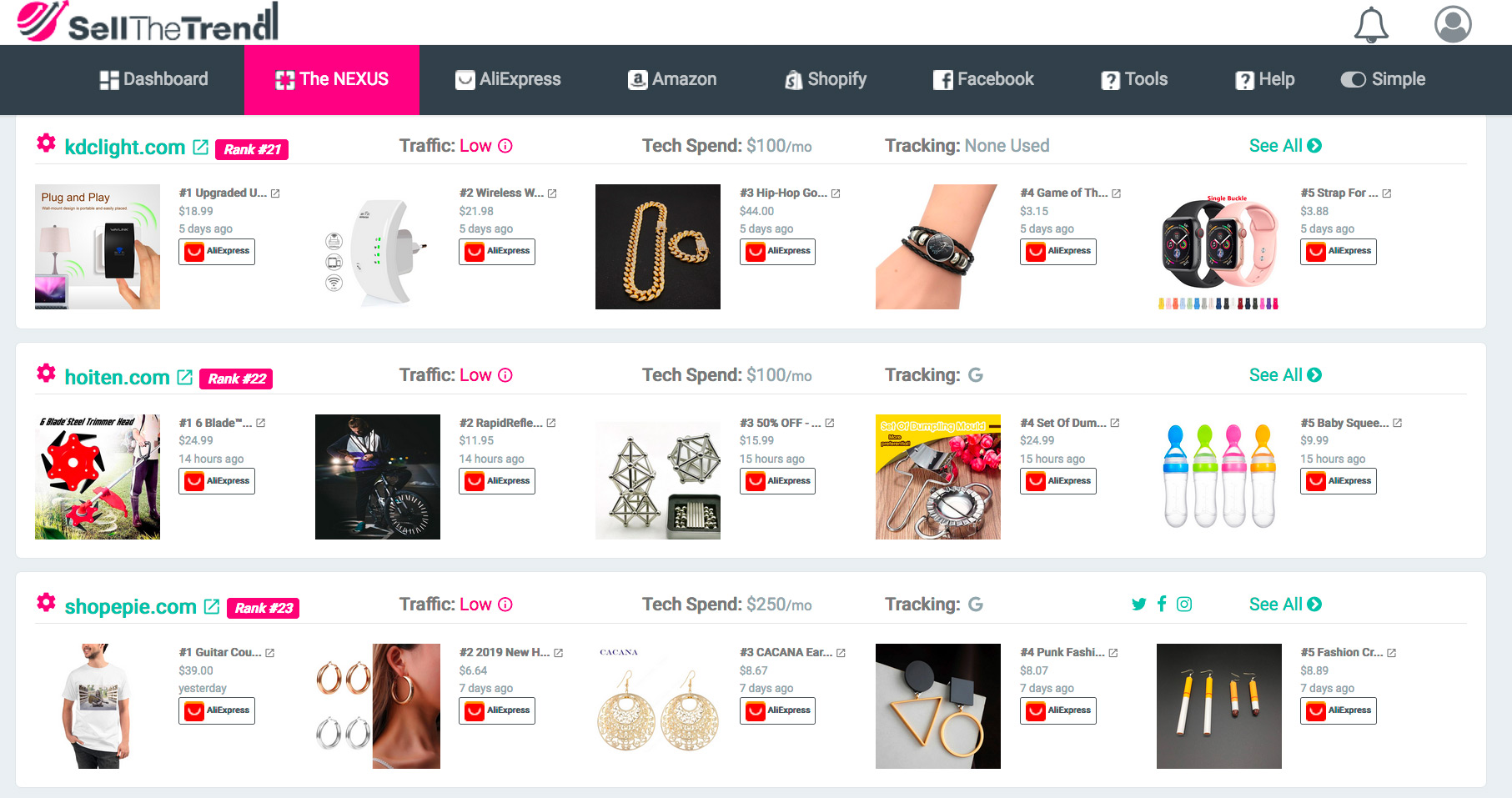Image resolution: width=1512 pixels, height=798 pixels.
Task: Toggle the Simple mode switch
Action: click(x=1353, y=79)
